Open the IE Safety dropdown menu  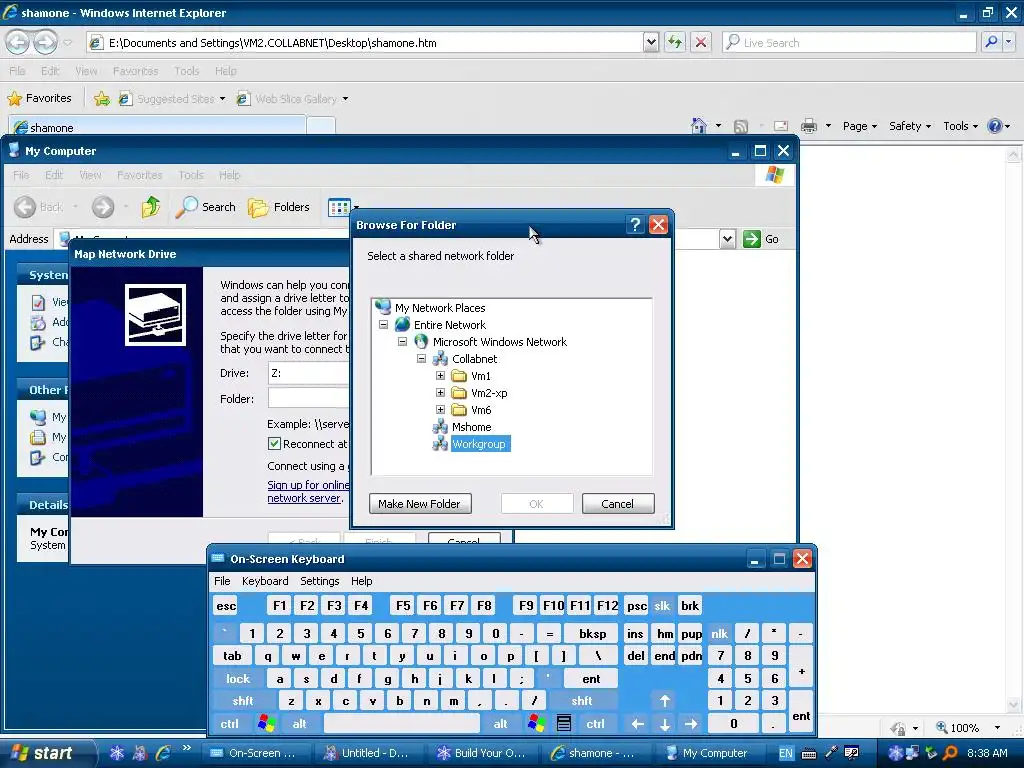[x=910, y=126]
